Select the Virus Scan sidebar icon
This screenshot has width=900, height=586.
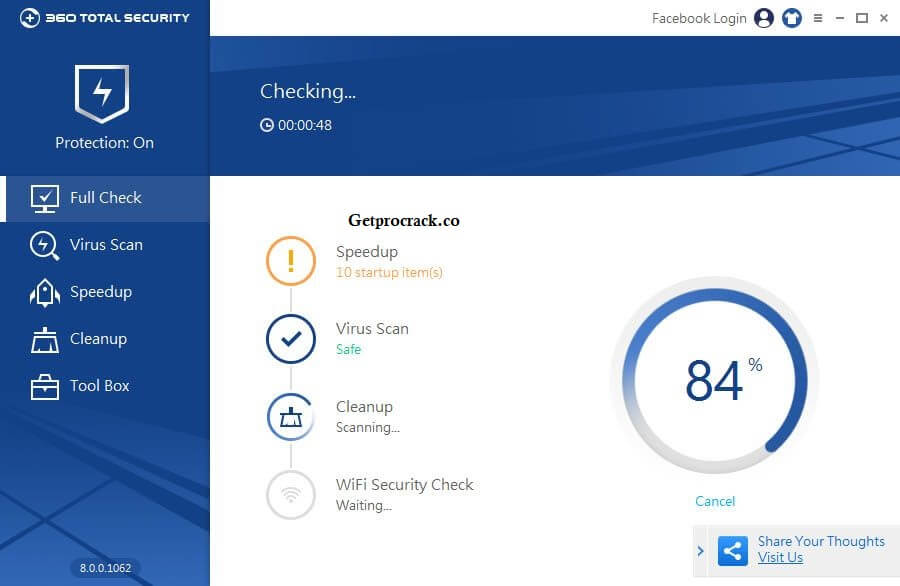click(45, 245)
